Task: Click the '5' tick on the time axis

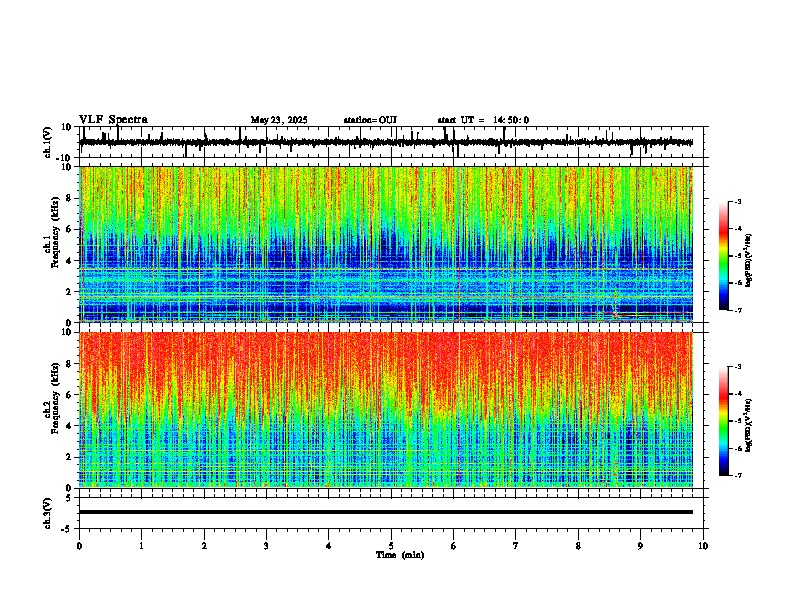Action: [391, 546]
